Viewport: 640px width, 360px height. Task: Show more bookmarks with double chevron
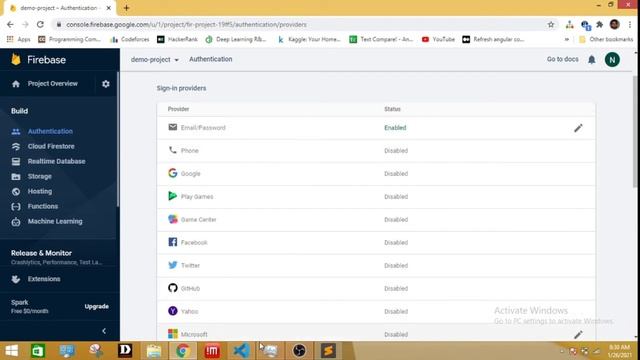[x=567, y=40]
